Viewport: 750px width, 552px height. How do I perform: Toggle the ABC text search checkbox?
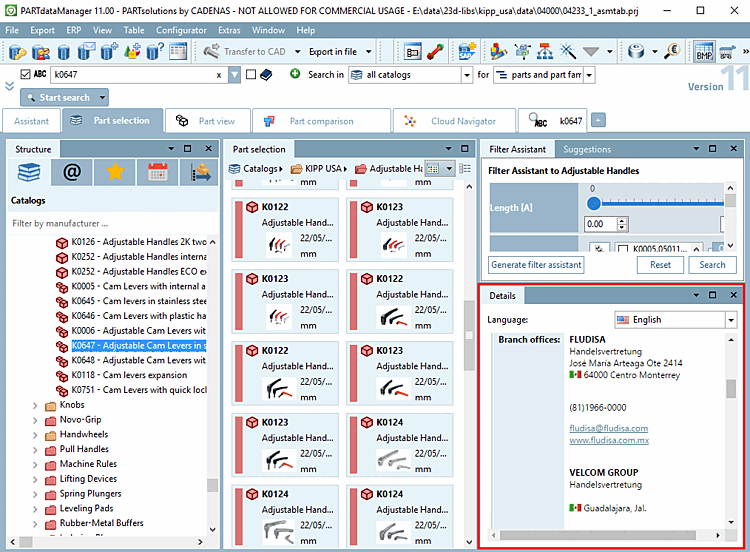coord(25,74)
